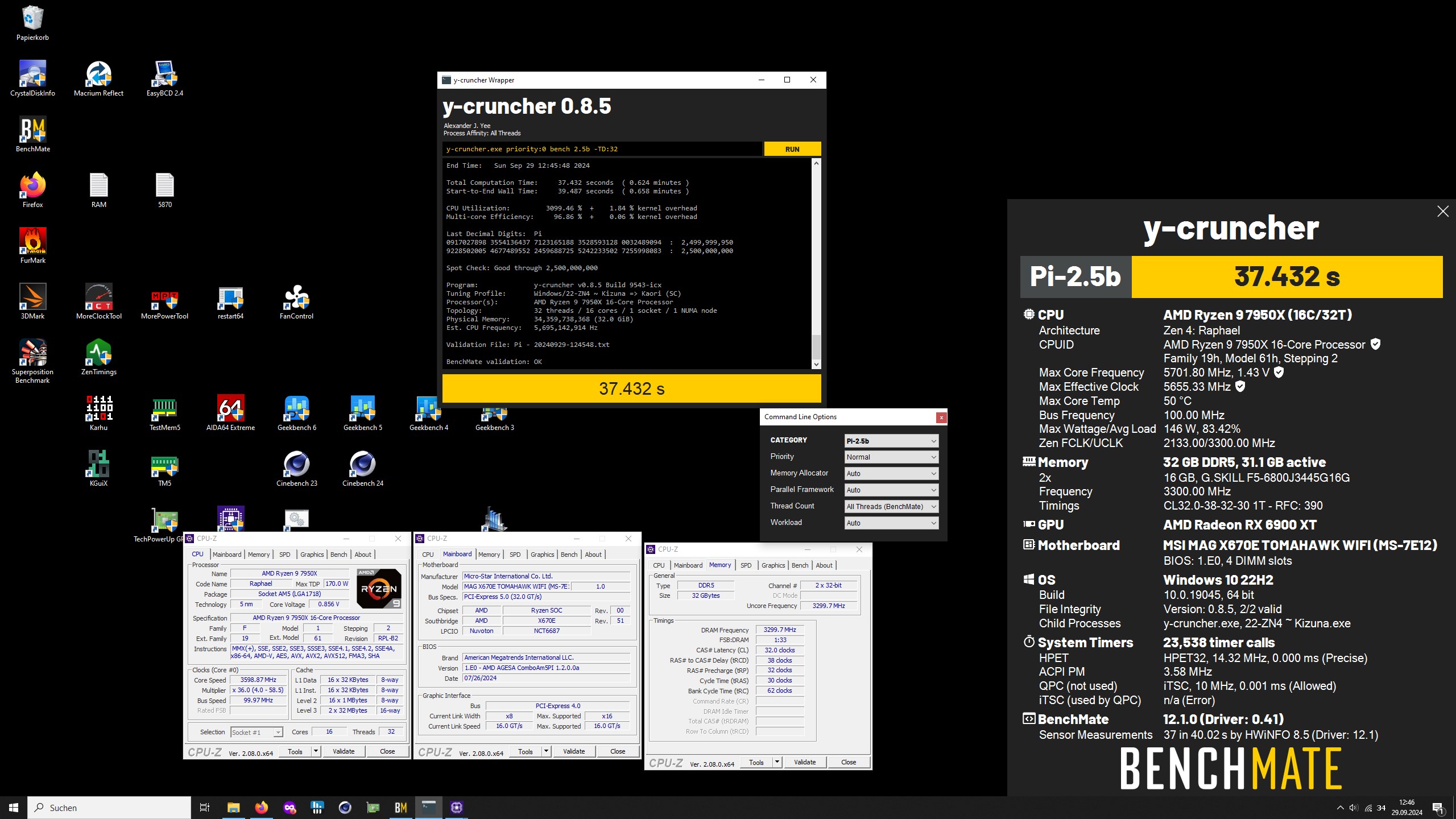
Task: Open the volume tray icon
Action: (1353, 808)
